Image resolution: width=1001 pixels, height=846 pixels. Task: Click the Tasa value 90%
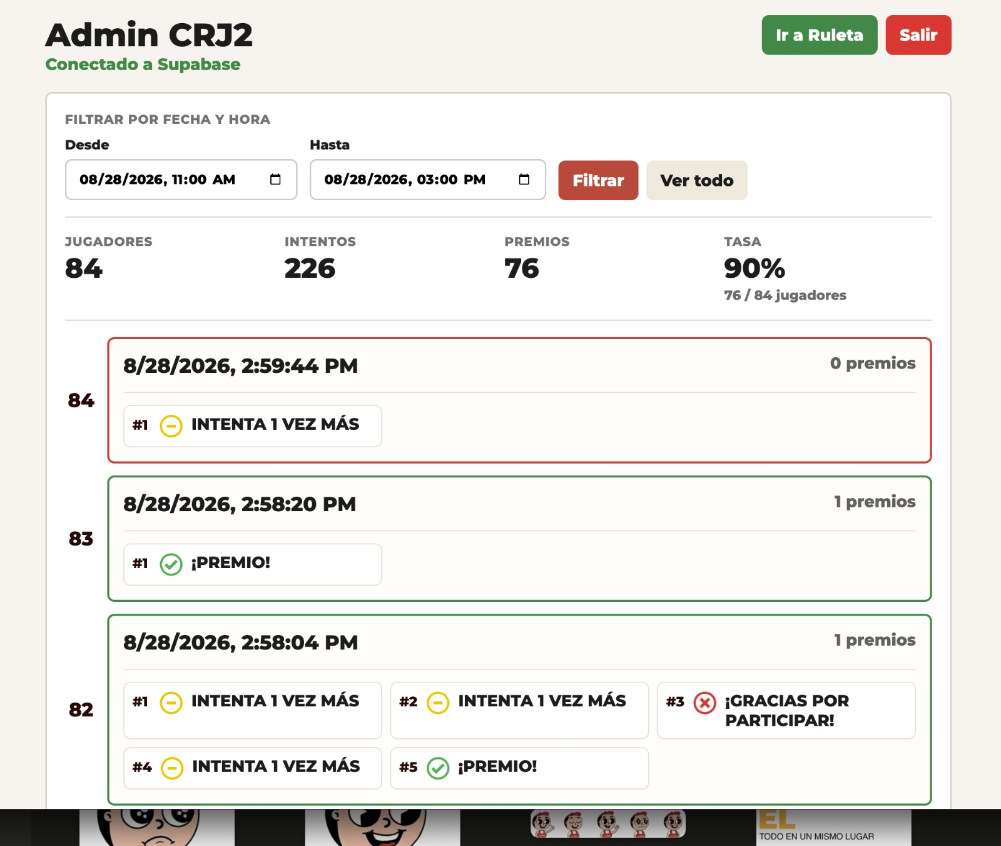[755, 268]
